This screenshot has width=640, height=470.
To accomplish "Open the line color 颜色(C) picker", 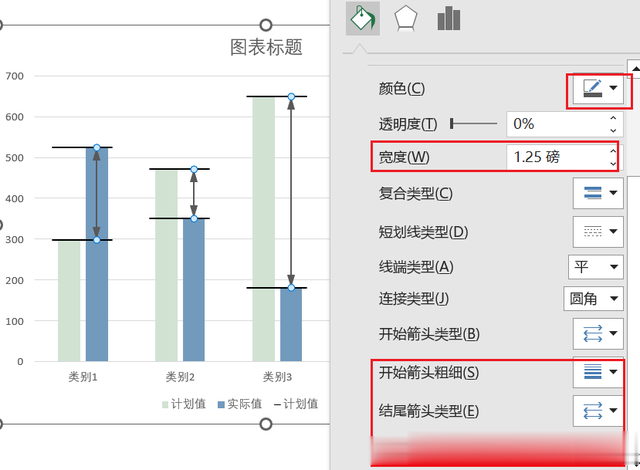I will coord(598,89).
